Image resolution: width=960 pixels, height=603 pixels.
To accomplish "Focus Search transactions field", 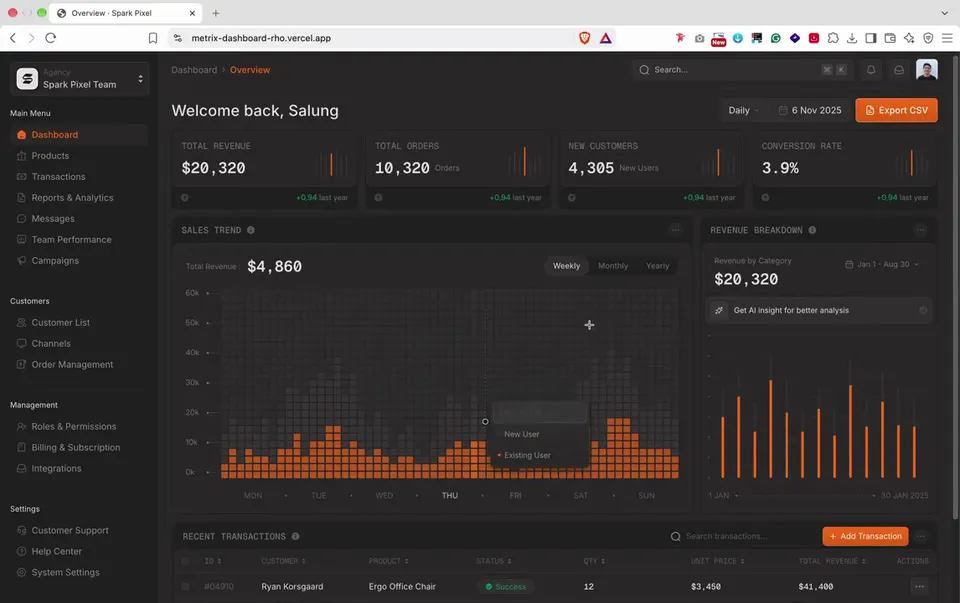I will (x=742, y=536).
